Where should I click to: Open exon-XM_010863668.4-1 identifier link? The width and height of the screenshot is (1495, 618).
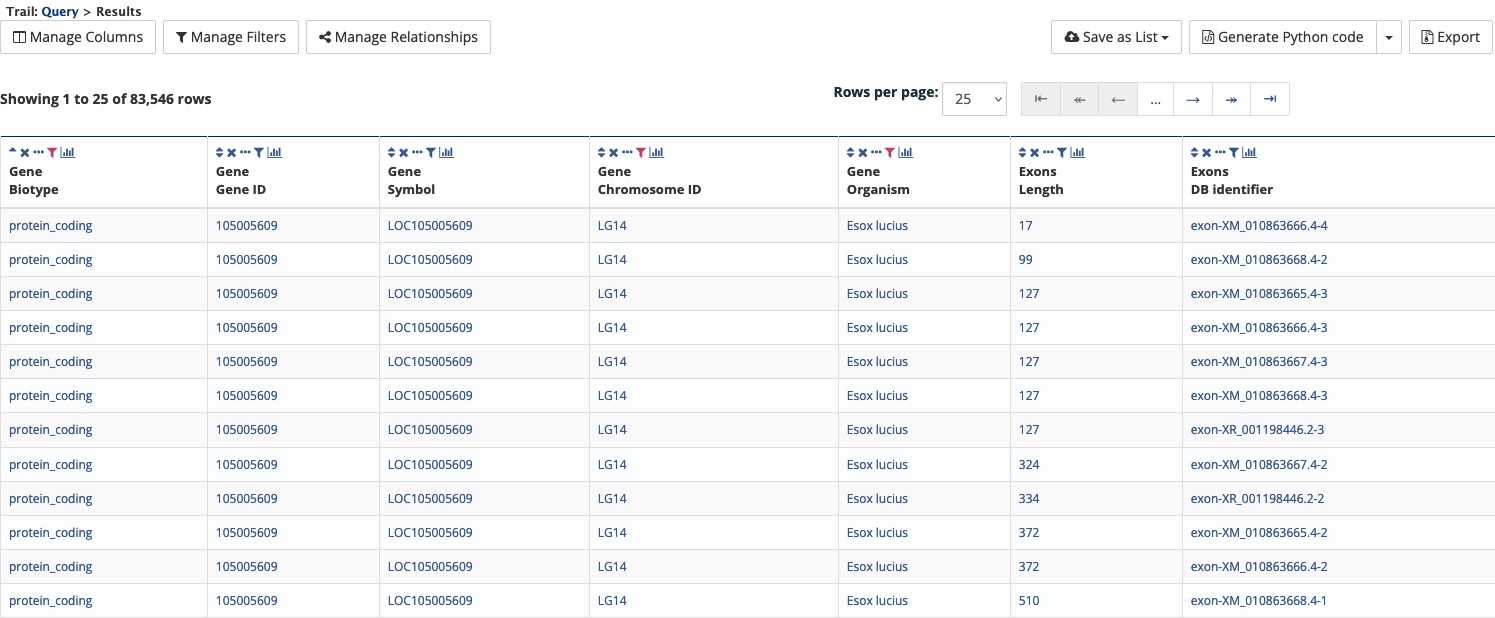(1259, 600)
